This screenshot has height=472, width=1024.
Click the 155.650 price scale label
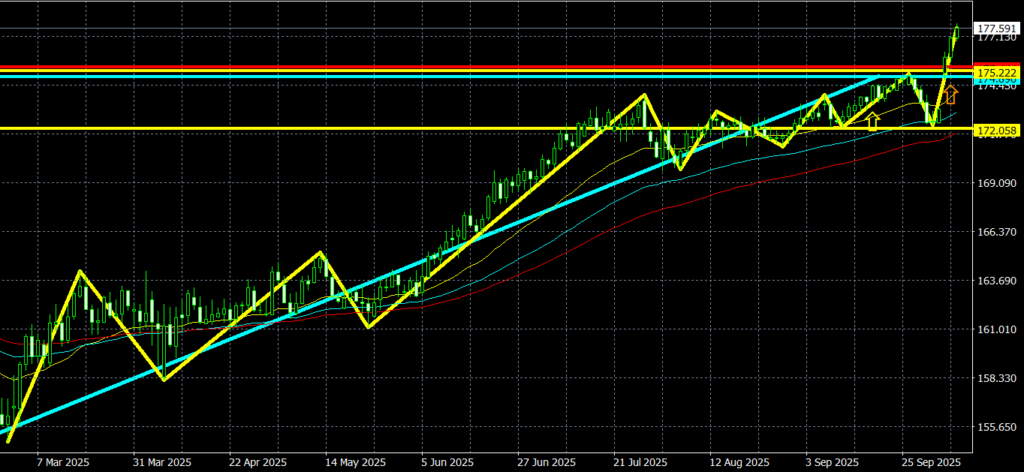pyautogui.click(x=997, y=427)
